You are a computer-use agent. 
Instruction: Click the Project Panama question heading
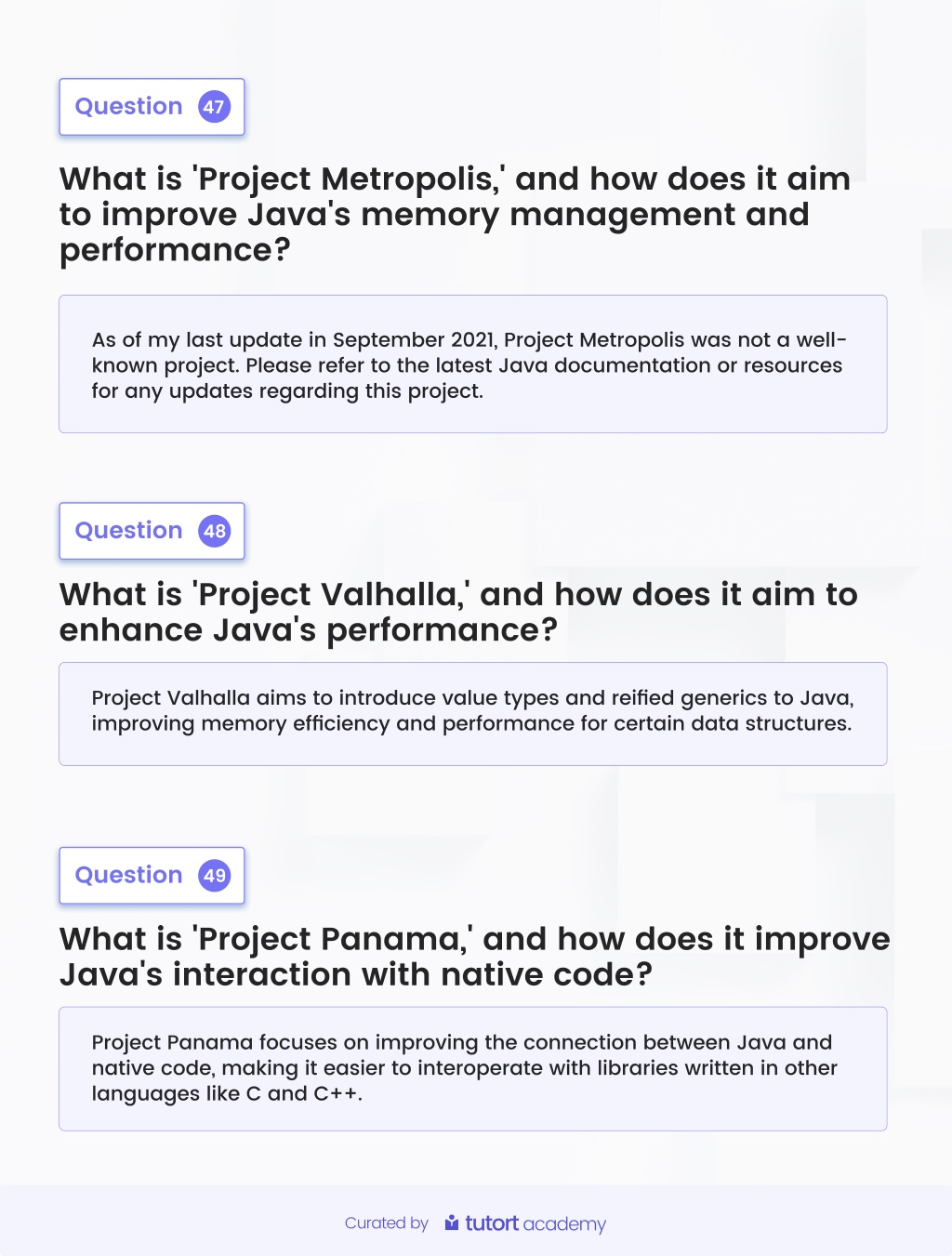pyautogui.click(x=474, y=957)
